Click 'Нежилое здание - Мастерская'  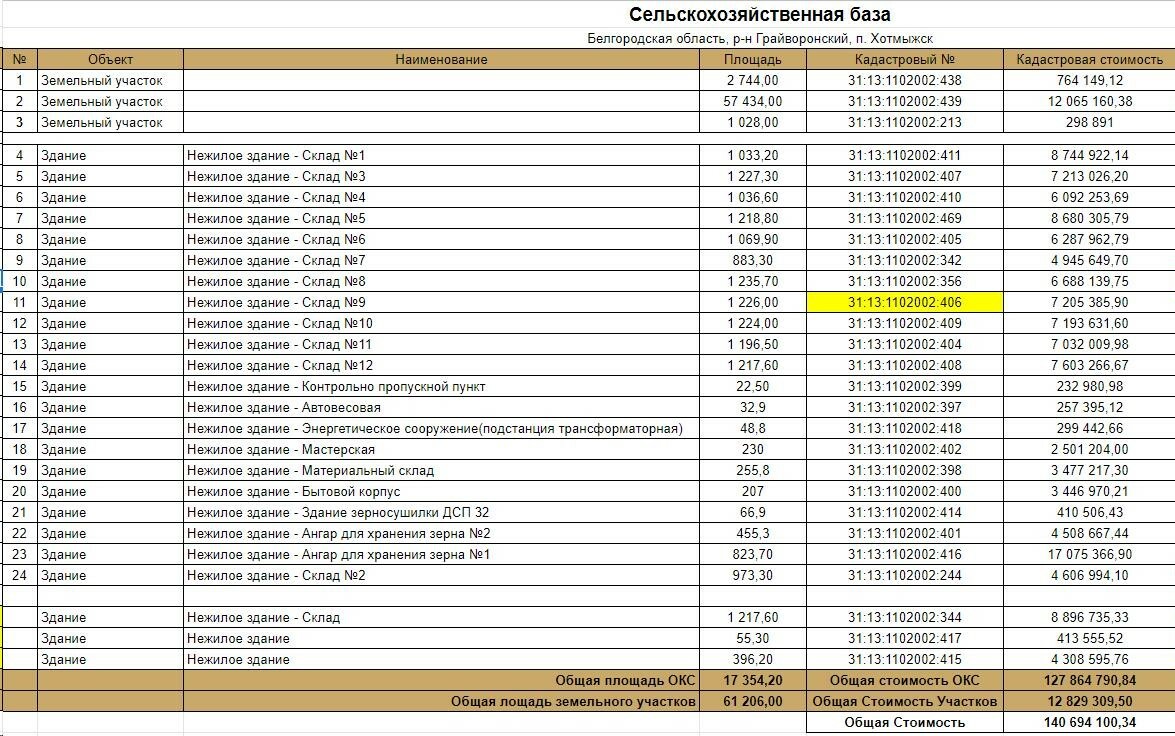[x=280, y=449]
